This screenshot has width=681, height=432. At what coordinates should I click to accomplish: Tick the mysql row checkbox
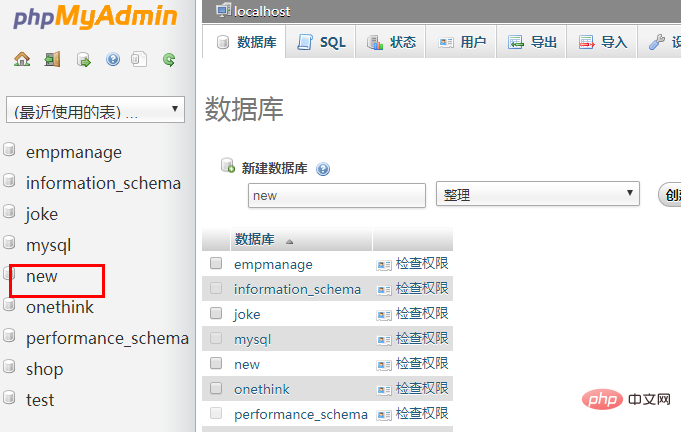[x=216, y=338]
